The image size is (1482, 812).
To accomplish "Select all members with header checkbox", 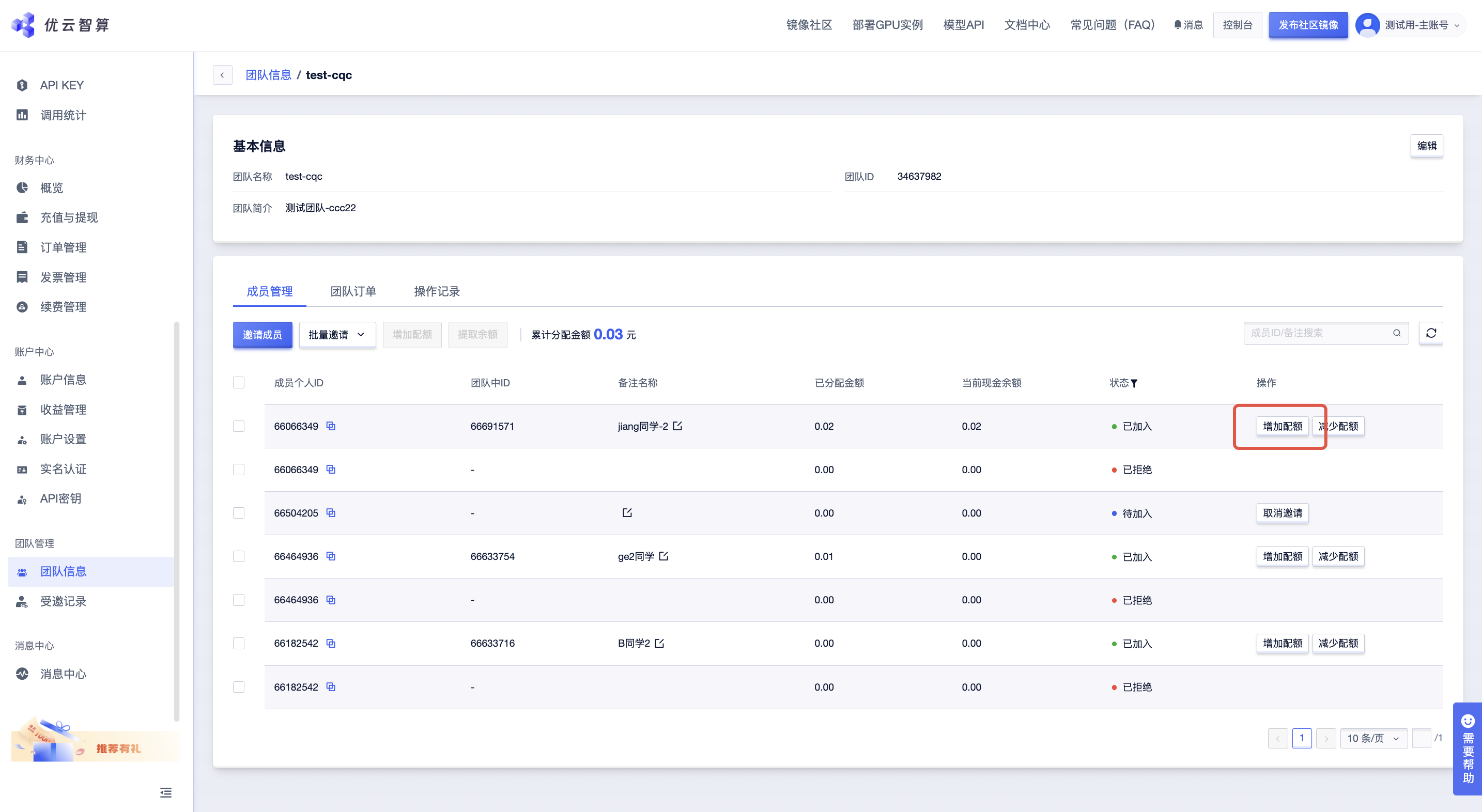I will coord(239,382).
